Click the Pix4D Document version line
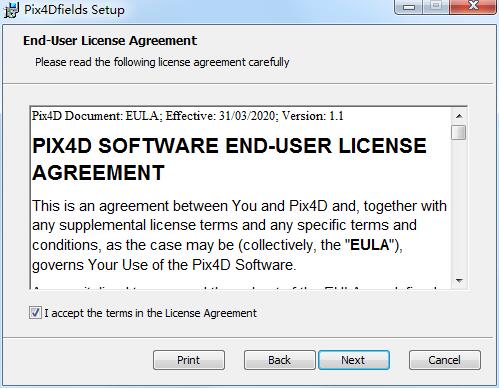This screenshot has height=388, width=499. tap(188, 116)
